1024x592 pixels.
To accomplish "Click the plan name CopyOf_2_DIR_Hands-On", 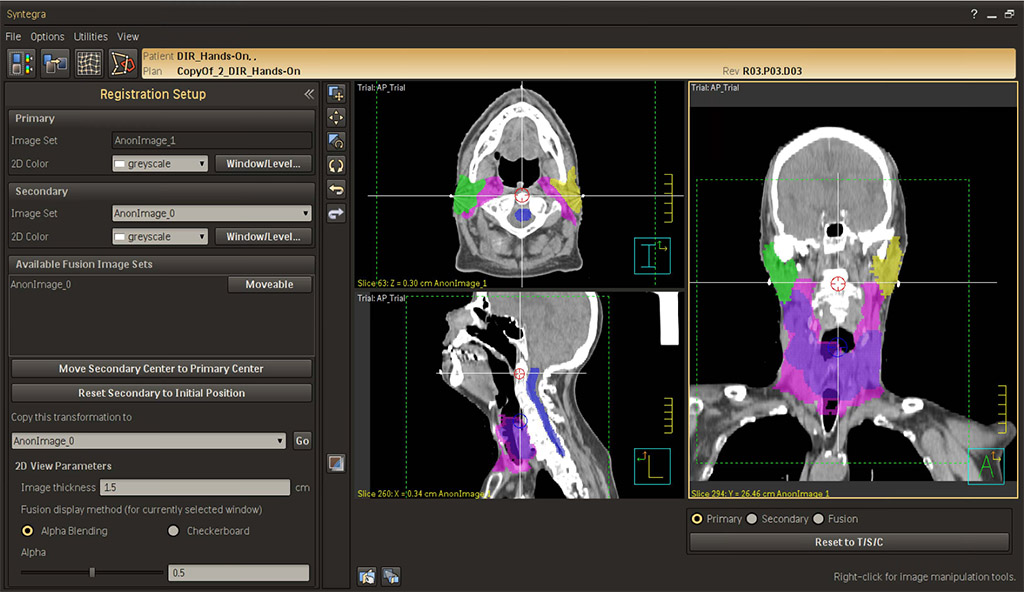I will (238, 71).
